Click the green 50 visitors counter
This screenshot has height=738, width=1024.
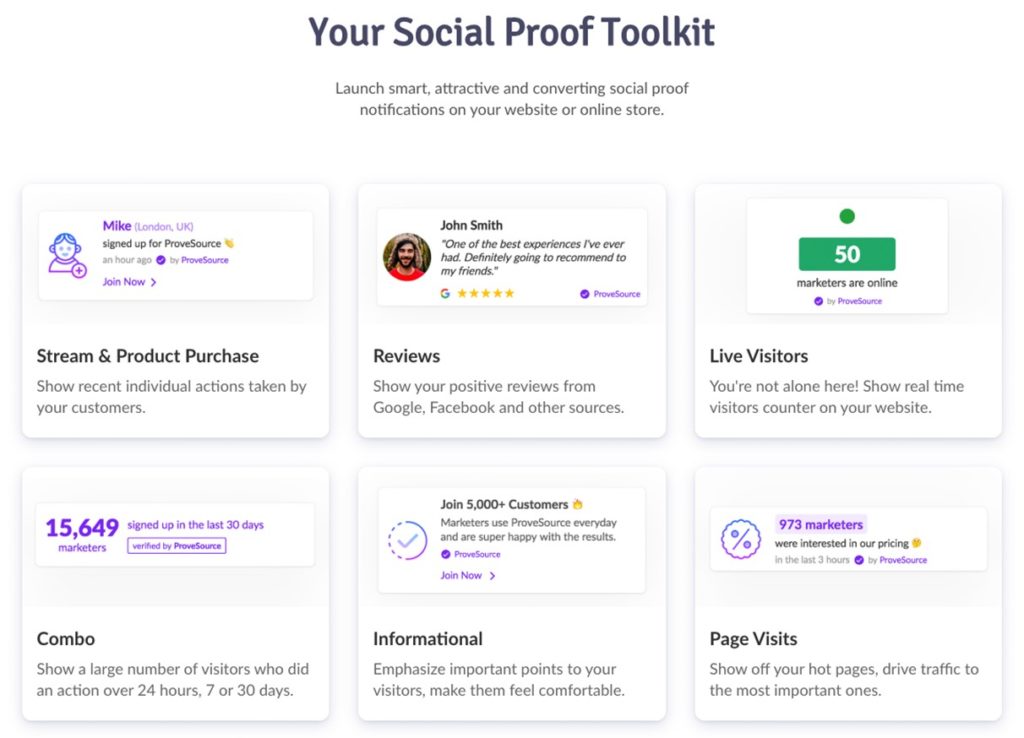coord(847,254)
